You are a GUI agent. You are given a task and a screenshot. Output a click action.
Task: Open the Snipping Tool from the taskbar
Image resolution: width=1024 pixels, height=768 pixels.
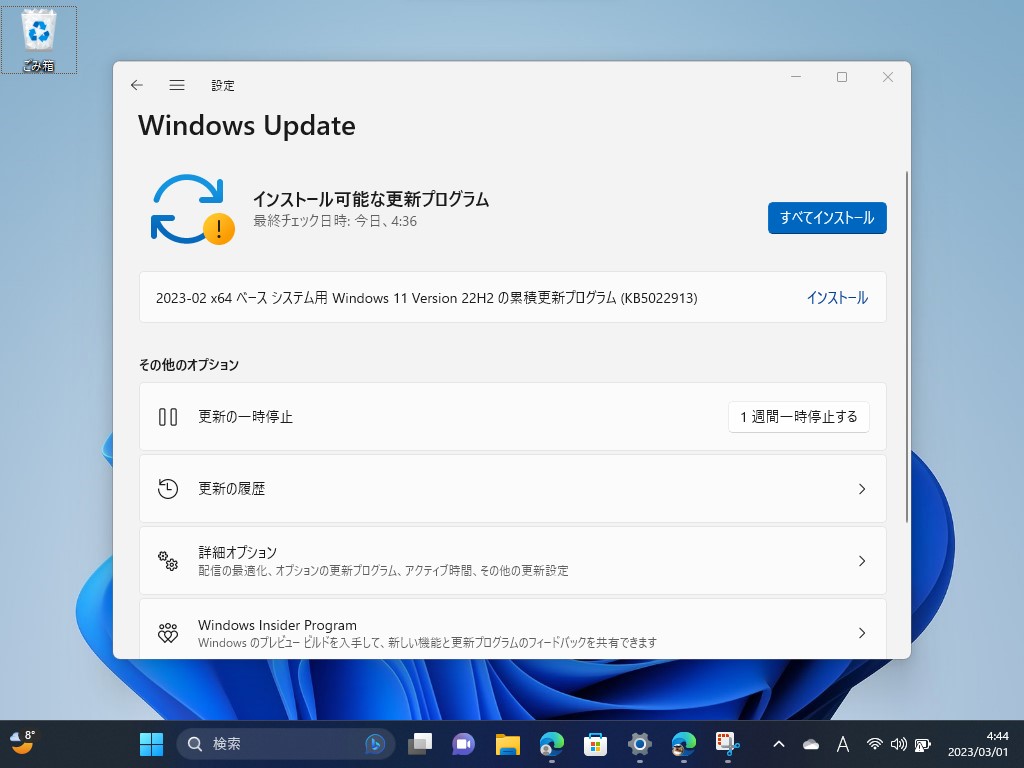pos(727,744)
